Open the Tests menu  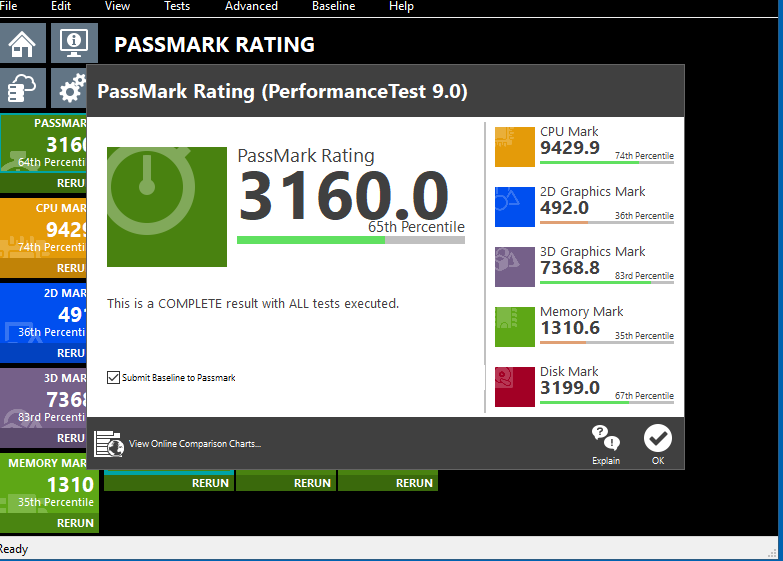(177, 6)
